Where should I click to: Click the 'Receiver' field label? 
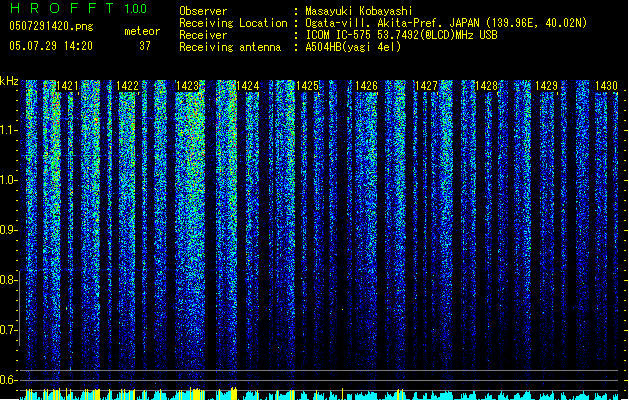(x=203, y=35)
